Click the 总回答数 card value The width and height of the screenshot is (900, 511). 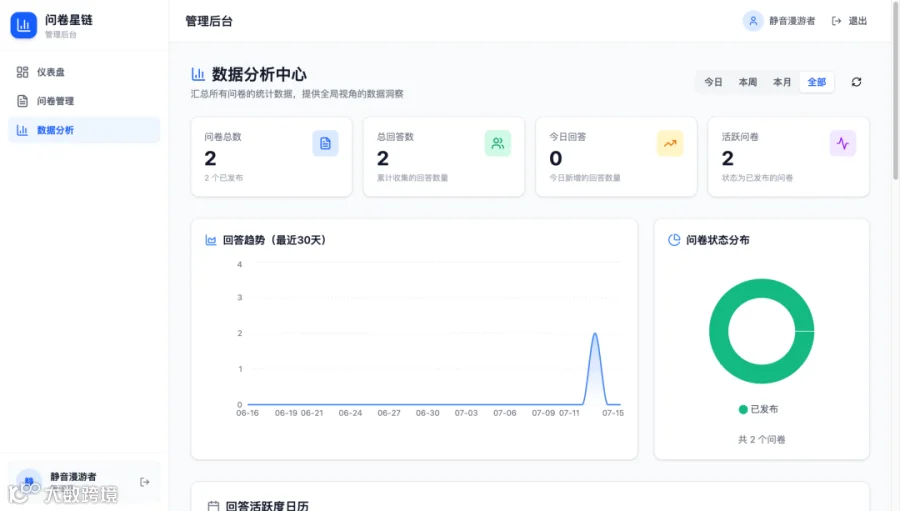383,158
